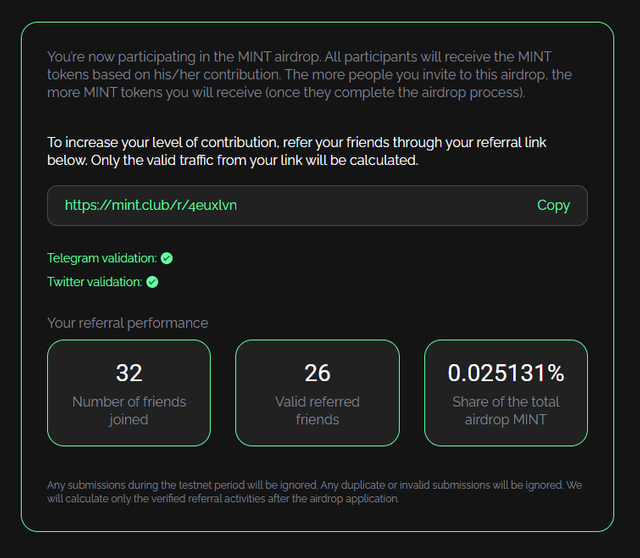Click the "You're now participating in the MINT airdrop" paragraph
640x558 pixels.
[309, 75]
